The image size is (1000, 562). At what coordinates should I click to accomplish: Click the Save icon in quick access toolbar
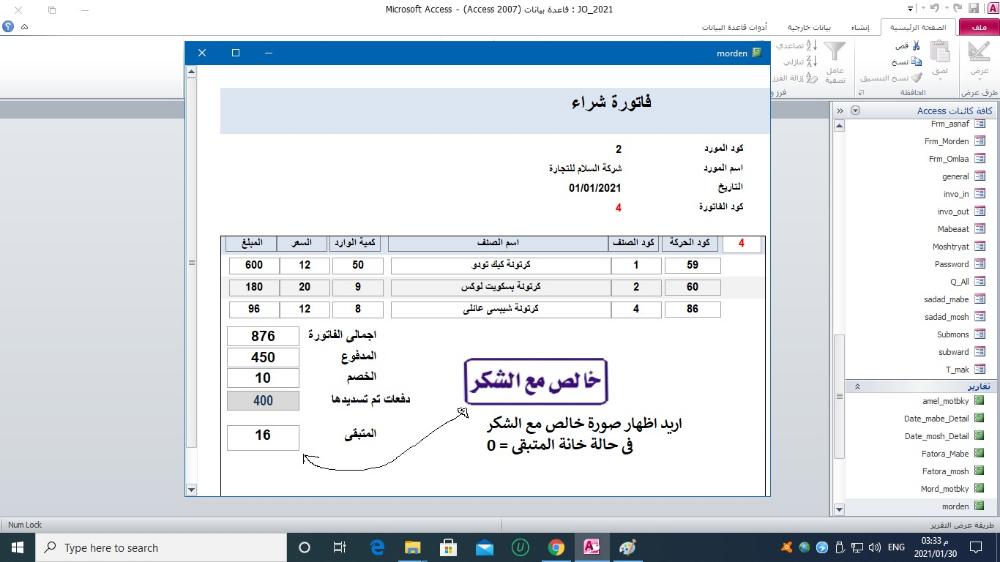973,8
